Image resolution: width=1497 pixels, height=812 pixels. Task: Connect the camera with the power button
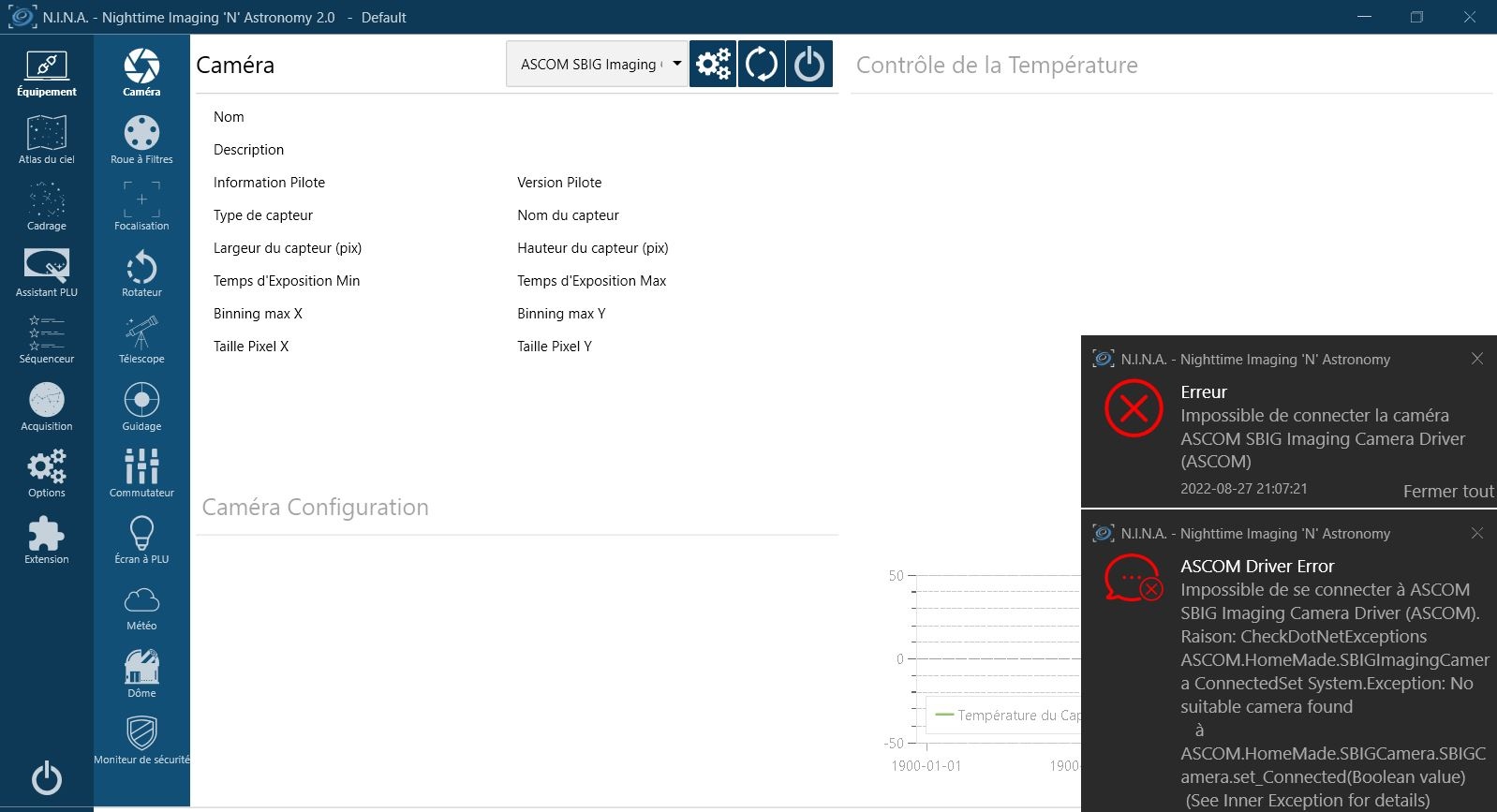click(809, 64)
